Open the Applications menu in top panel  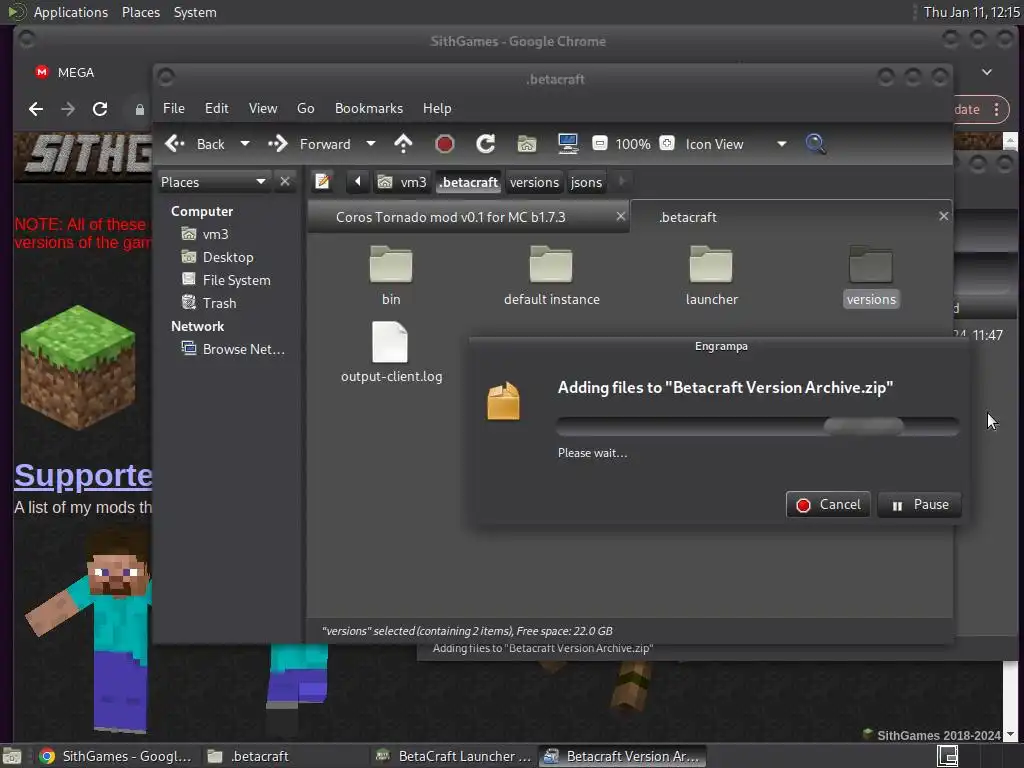(x=71, y=12)
